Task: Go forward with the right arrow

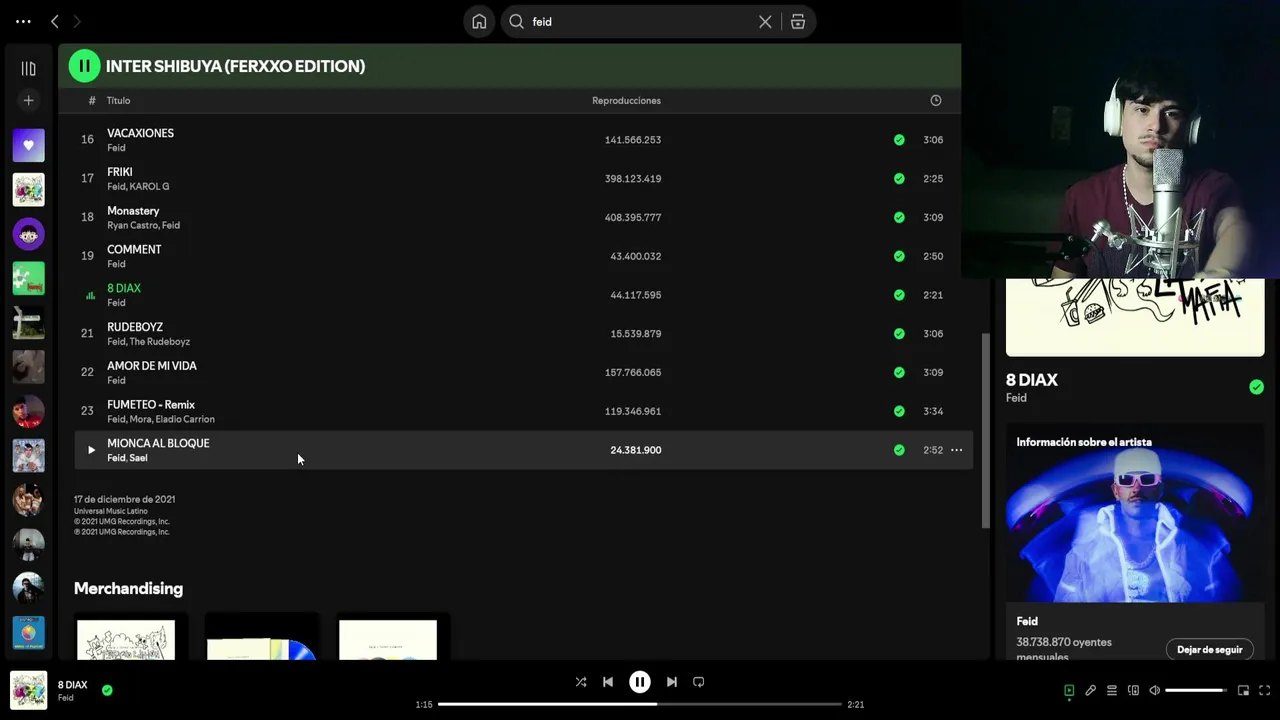Action: pos(77,21)
